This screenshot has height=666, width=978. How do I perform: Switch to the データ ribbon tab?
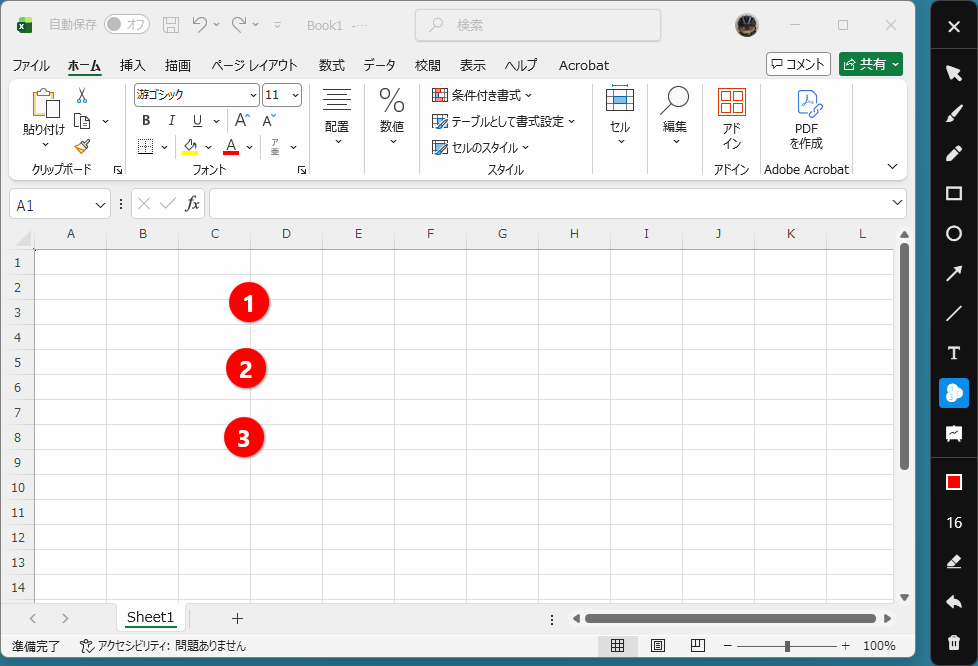[x=380, y=65]
